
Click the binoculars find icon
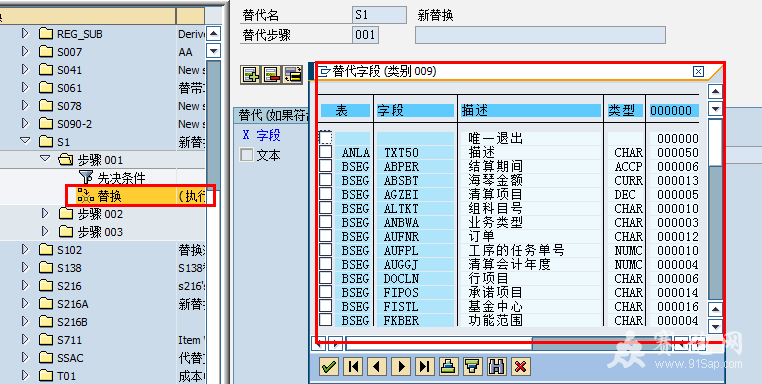pyautogui.click(x=496, y=366)
